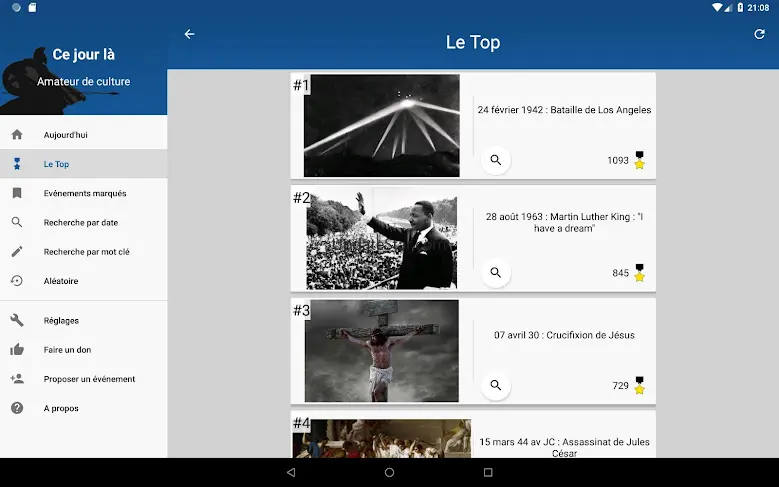
Task: Open Aujourd'hui from the side menu
Action: click(x=66, y=135)
